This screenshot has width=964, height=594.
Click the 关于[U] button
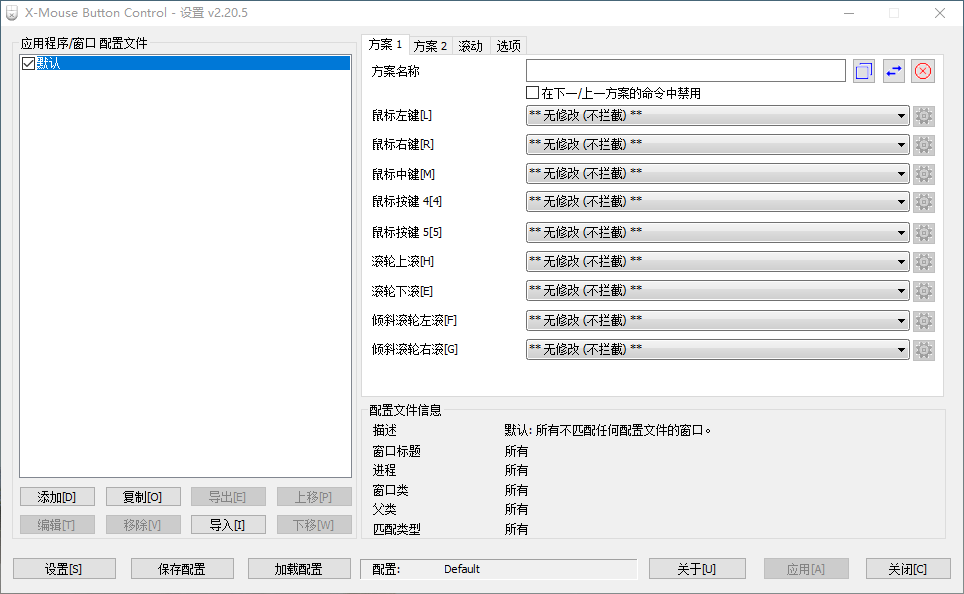tap(697, 568)
